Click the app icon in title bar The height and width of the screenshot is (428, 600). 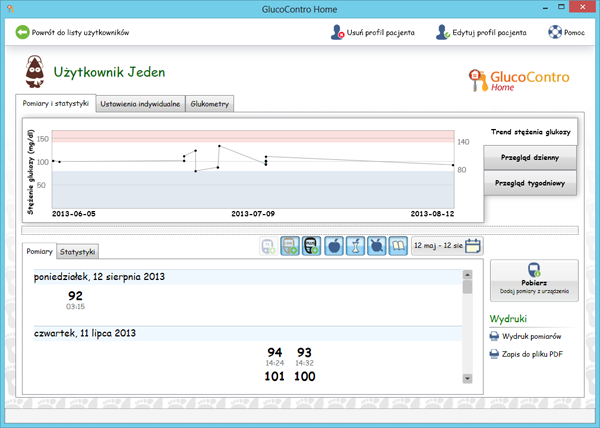click(x=11, y=8)
